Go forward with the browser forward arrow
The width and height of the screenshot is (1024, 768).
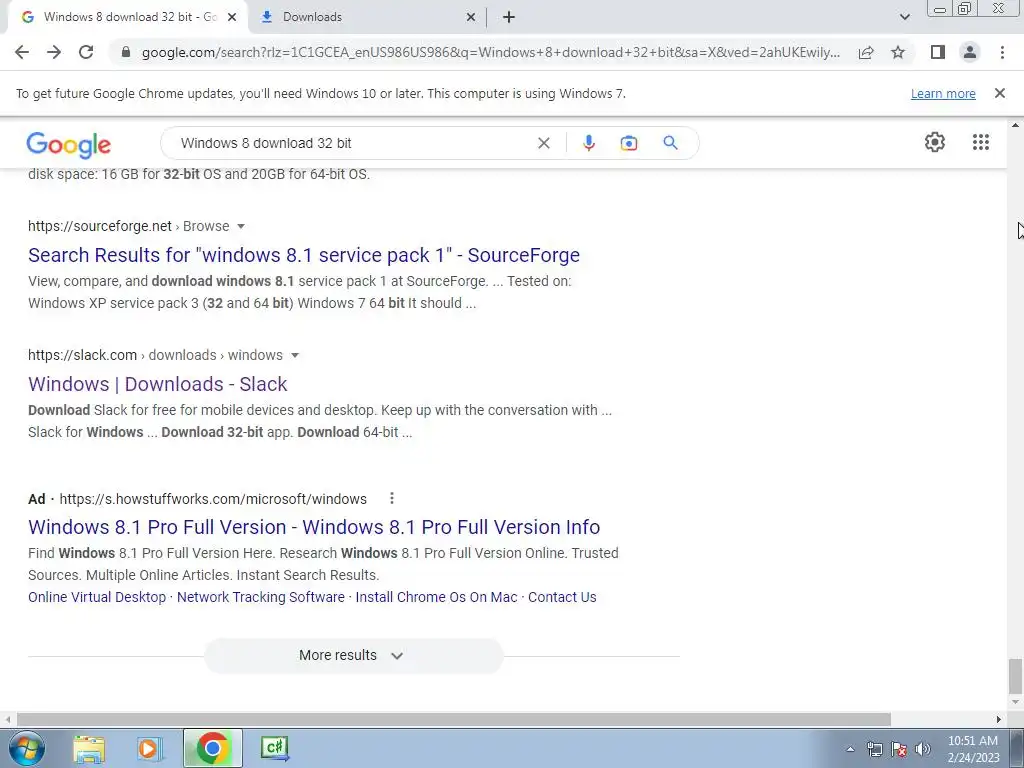coord(54,52)
